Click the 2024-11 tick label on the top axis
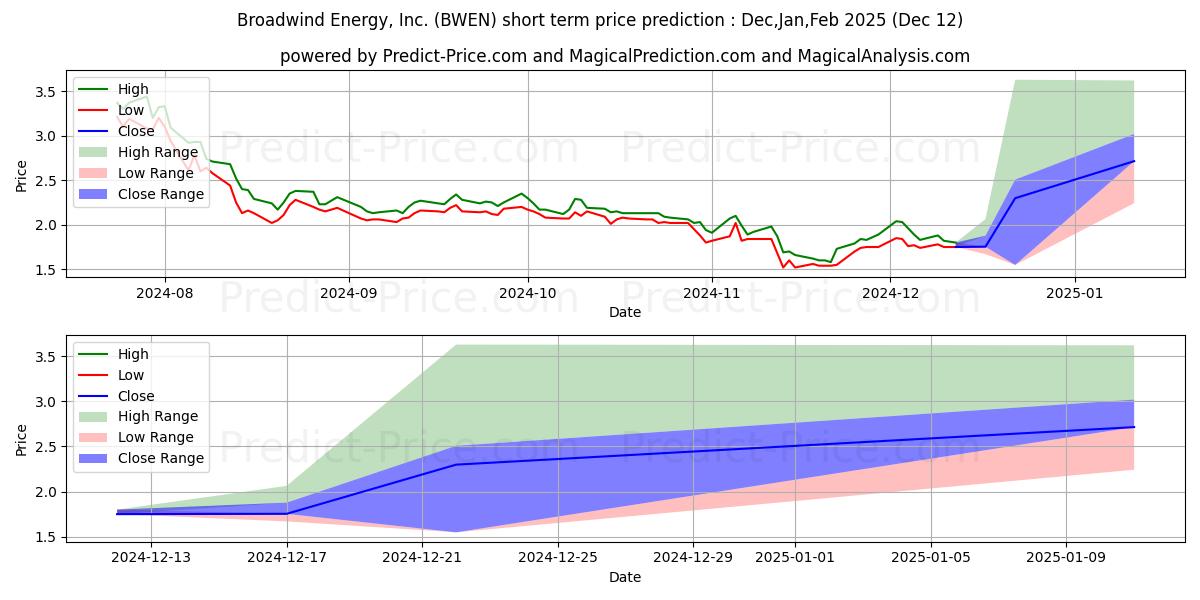1200x600 pixels. coord(711,293)
